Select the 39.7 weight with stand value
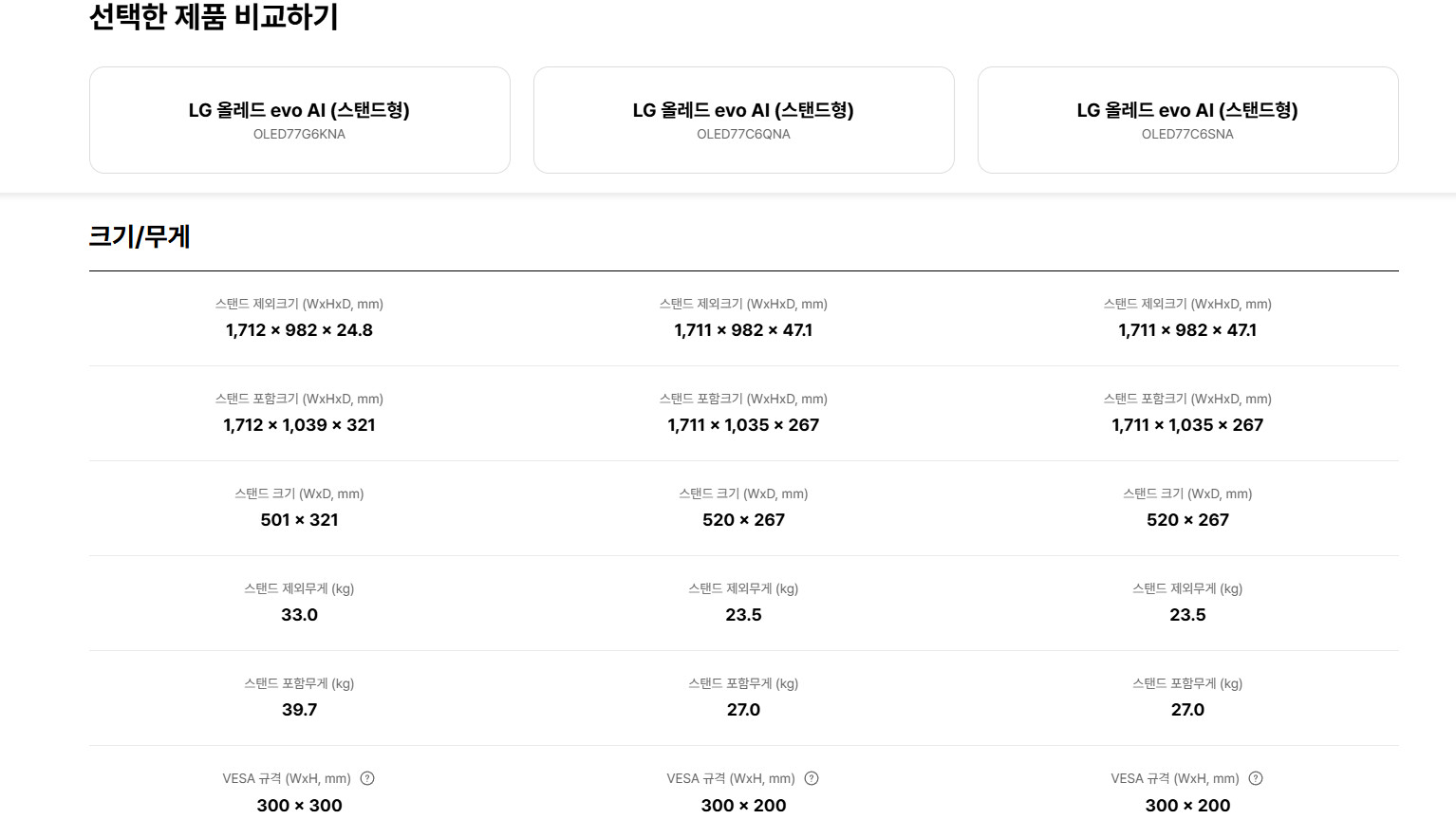This screenshot has width=1456, height=838. tap(299, 710)
